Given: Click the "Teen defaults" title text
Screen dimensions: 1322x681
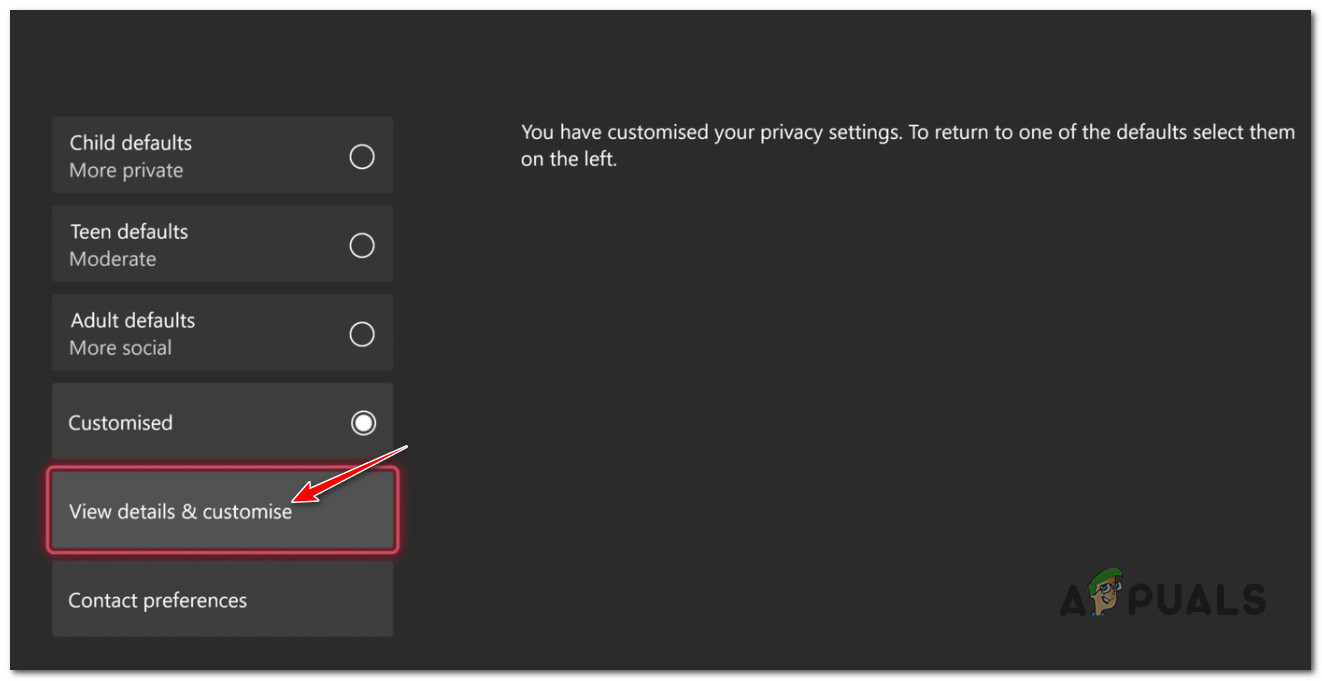Looking at the screenshot, I should [x=129, y=232].
